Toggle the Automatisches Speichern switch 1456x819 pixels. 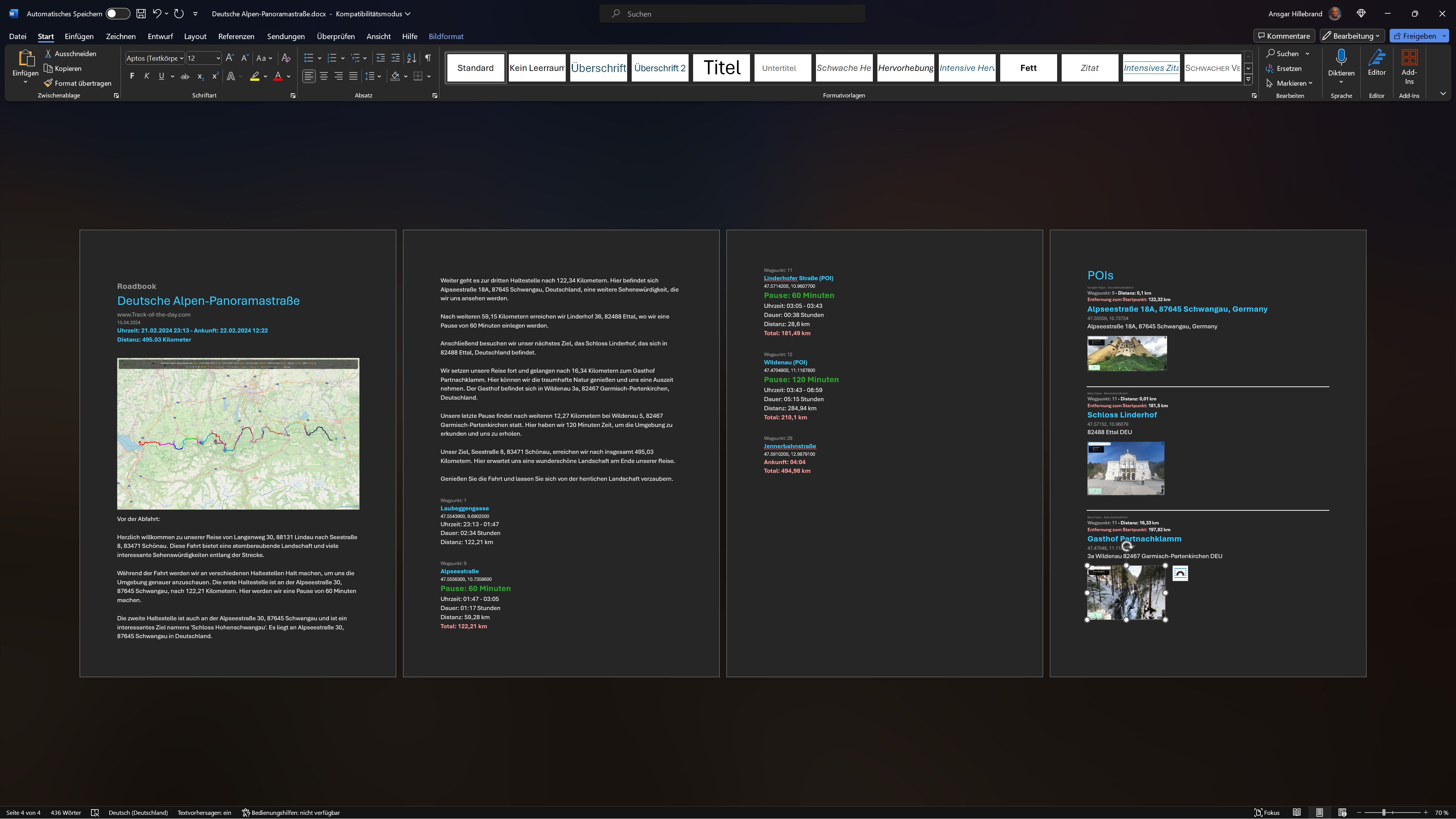point(118,14)
